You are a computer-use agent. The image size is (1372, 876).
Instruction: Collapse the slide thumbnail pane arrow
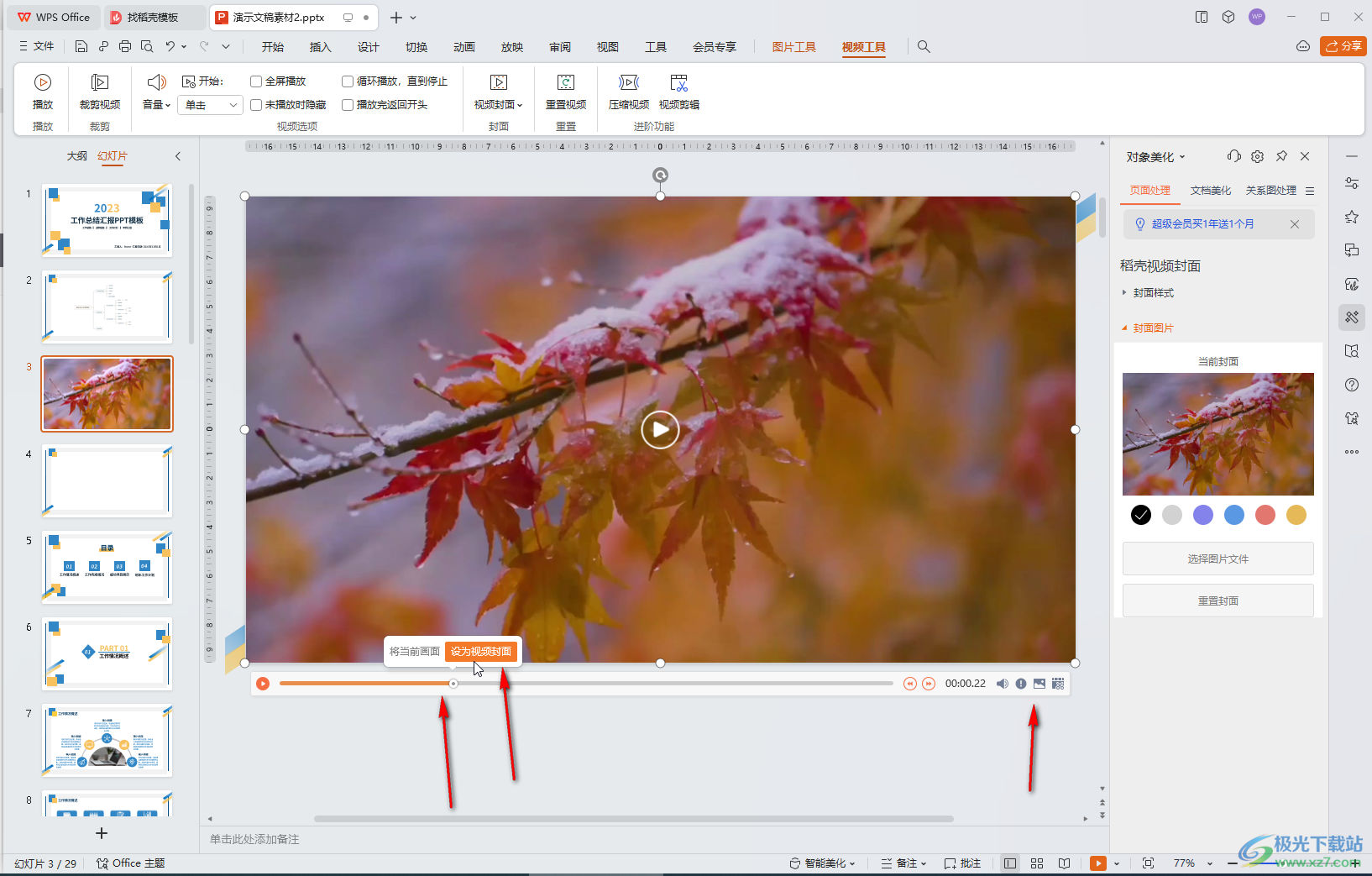tap(178, 156)
